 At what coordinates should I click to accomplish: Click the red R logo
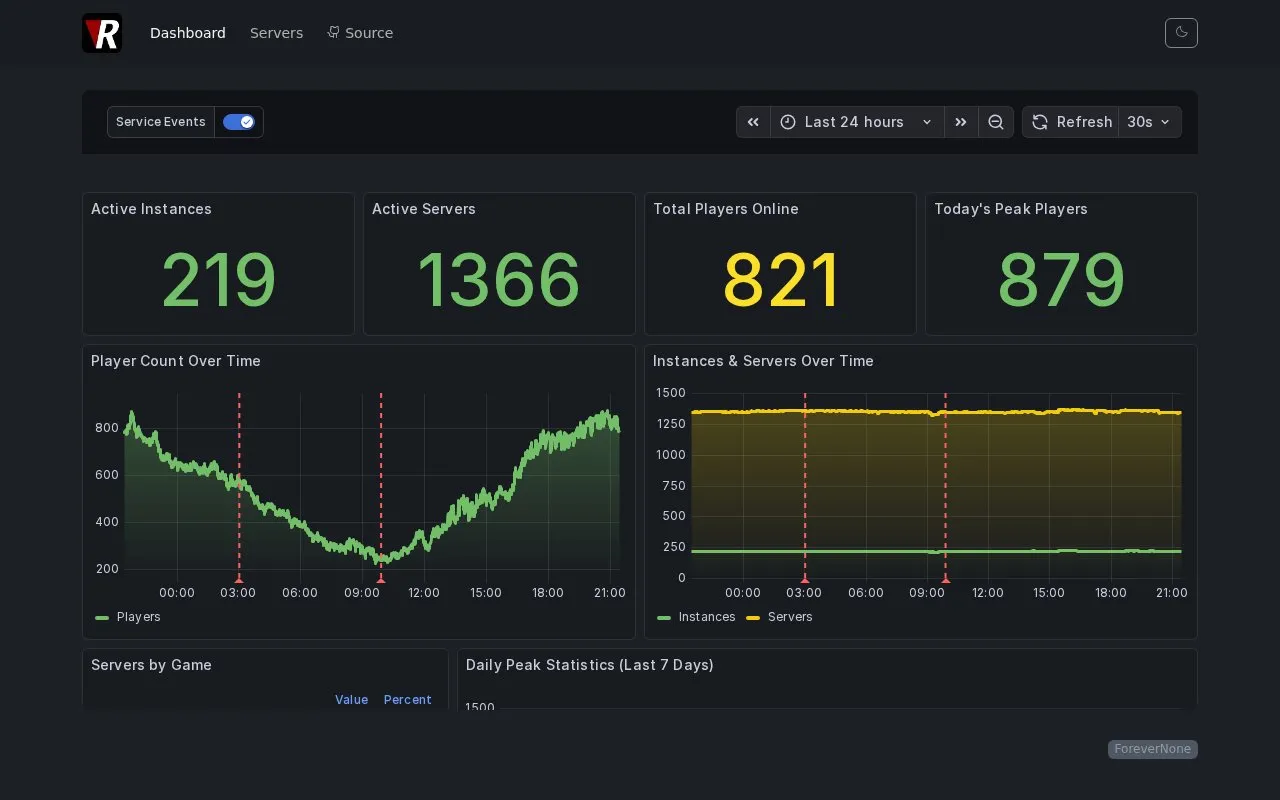click(x=102, y=33)
